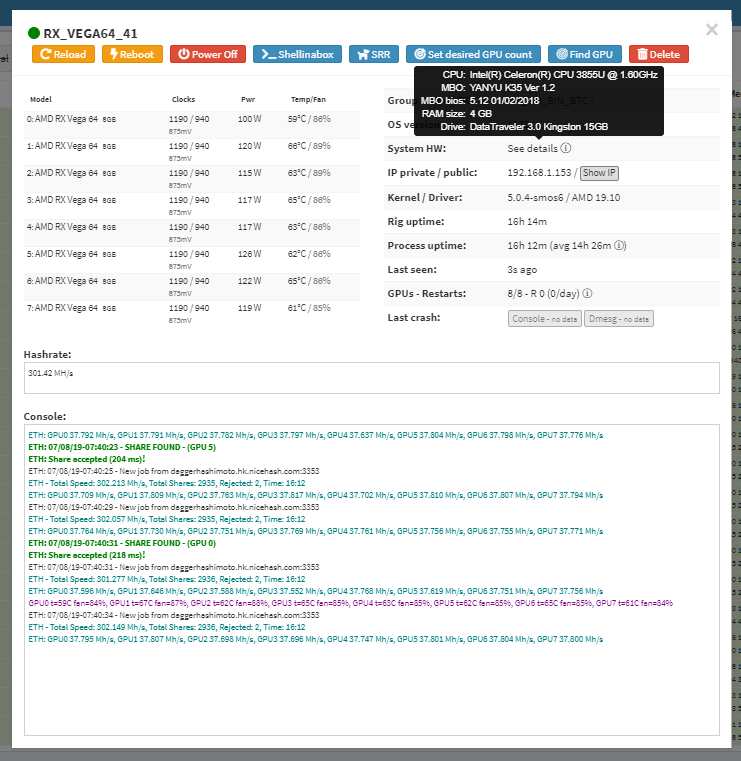The image size is (741, 761).
Task: Delete this rig
Action: [x=659, y=54]
